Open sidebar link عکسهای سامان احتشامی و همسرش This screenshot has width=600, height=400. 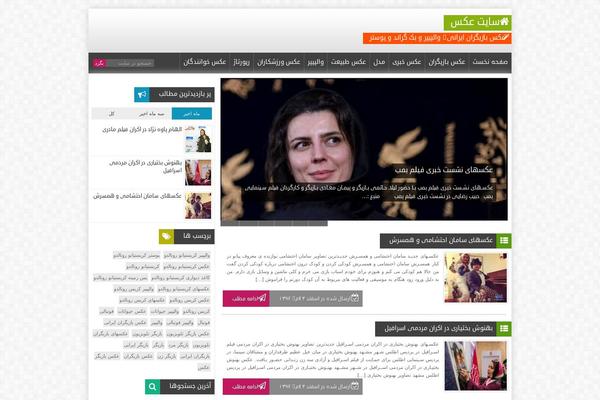click(137, 196)
